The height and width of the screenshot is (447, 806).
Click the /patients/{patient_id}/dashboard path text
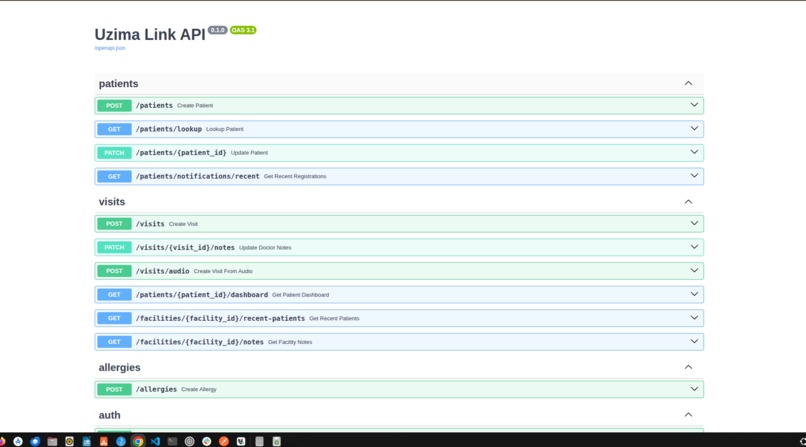tap(202, 294)
